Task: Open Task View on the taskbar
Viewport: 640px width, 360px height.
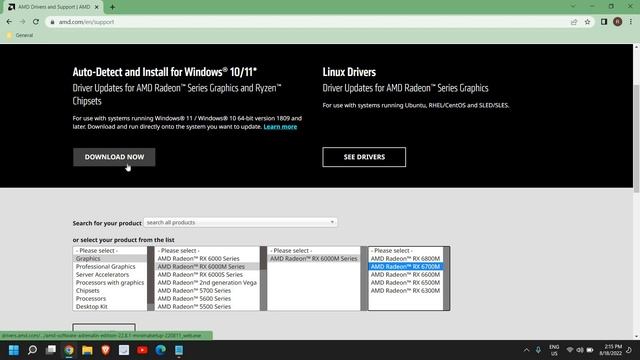Action: (x=51, y=350)
